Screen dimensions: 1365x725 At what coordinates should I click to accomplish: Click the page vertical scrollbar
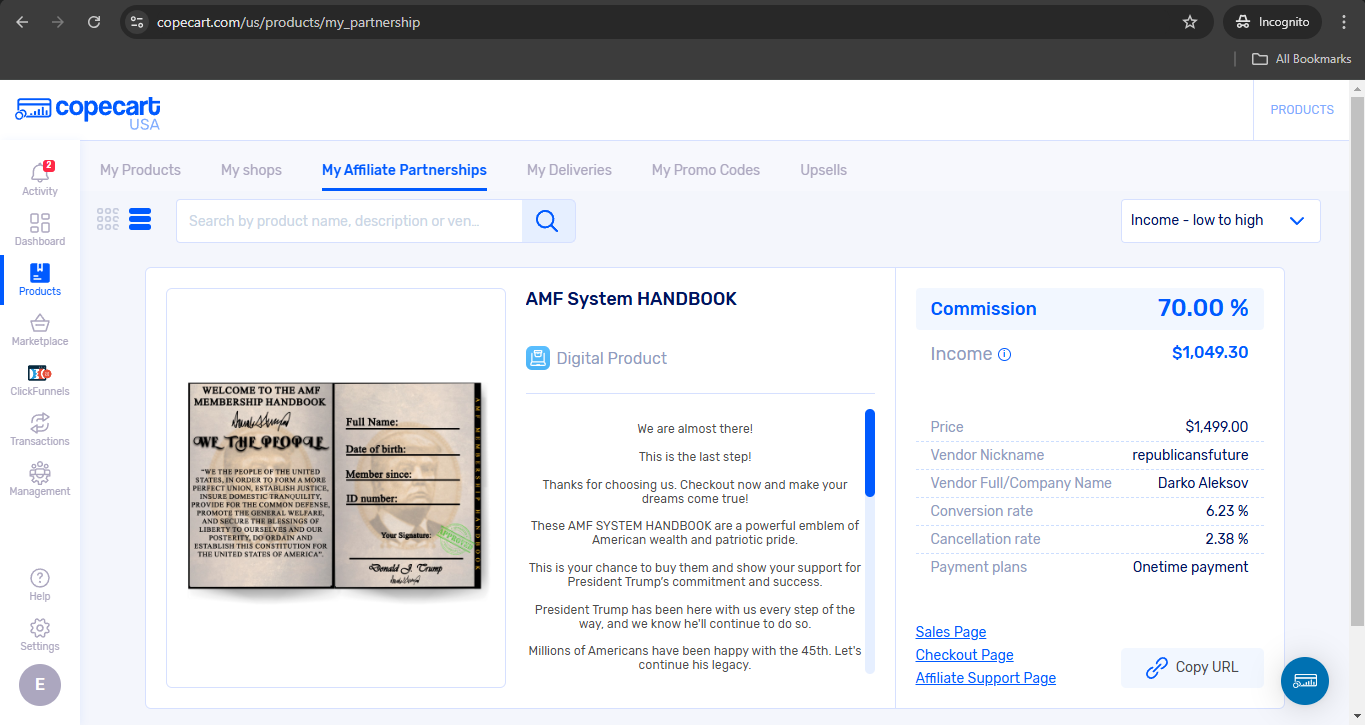point(1357,361)
